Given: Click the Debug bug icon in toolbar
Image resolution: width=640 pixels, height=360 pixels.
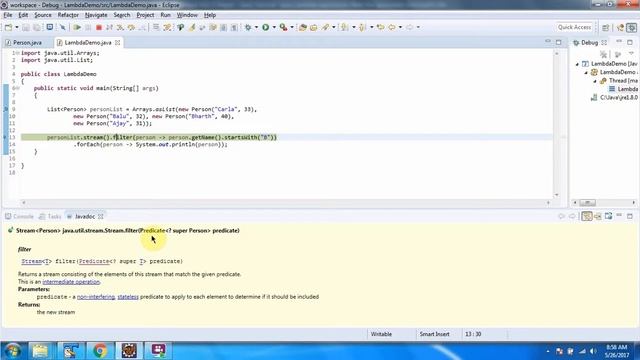Looking at the screenshot, I should click(x=248, y=27).
